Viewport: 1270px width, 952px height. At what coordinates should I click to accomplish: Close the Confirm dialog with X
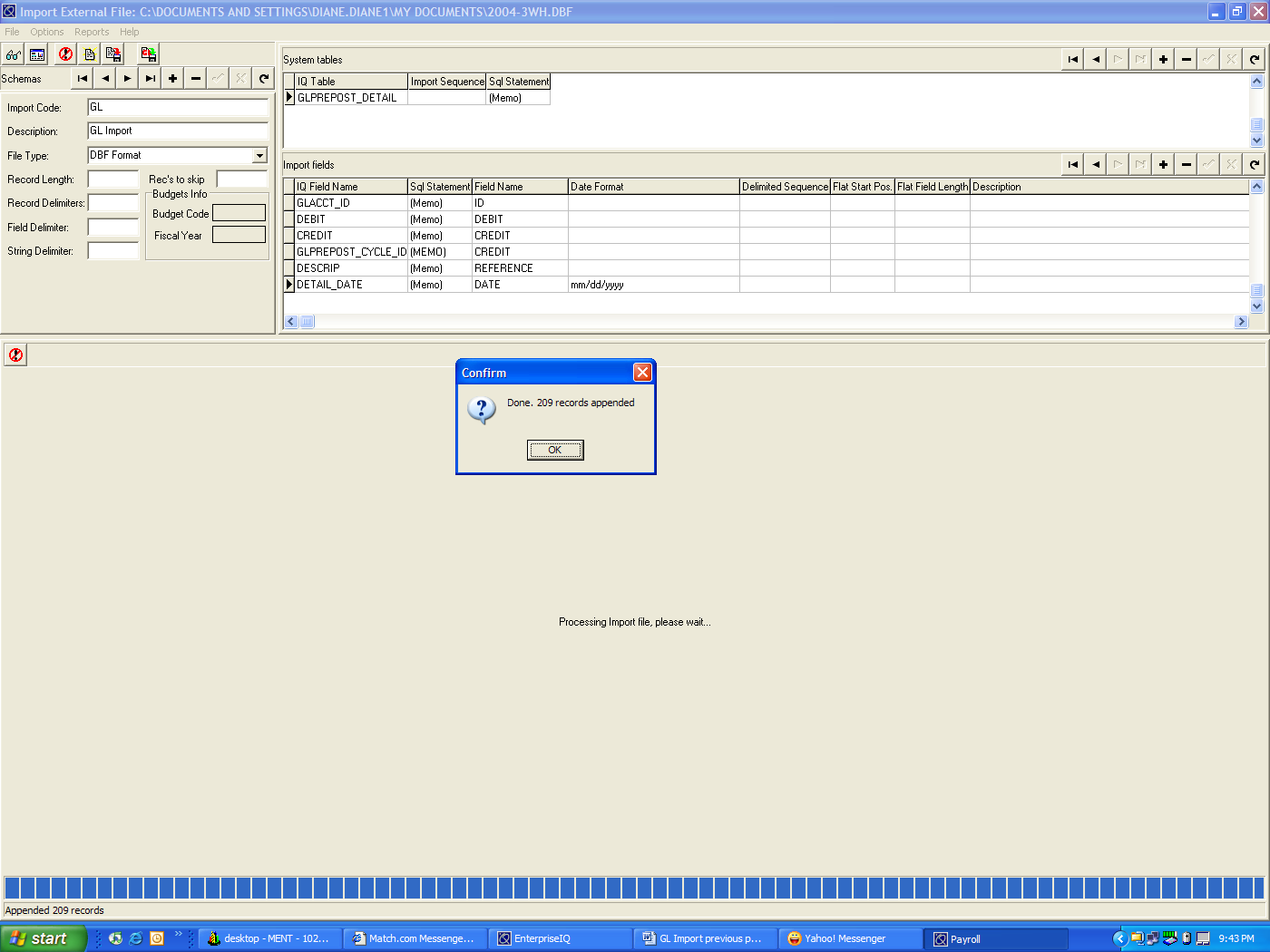click(x=642, y=373)
